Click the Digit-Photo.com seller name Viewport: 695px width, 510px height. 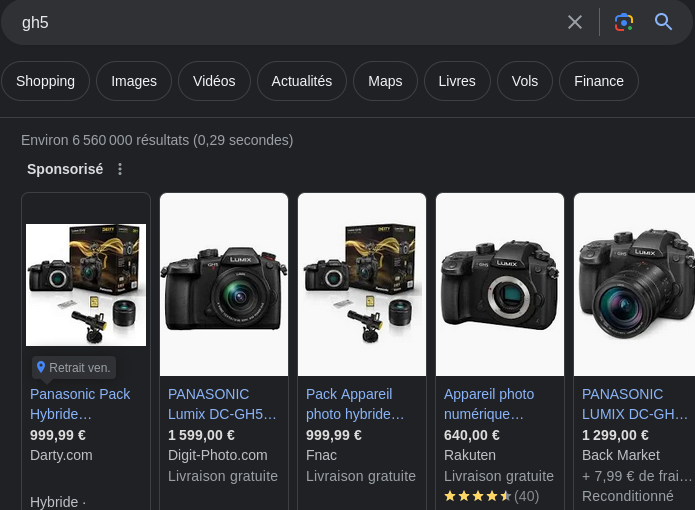(x=218, y=455)
